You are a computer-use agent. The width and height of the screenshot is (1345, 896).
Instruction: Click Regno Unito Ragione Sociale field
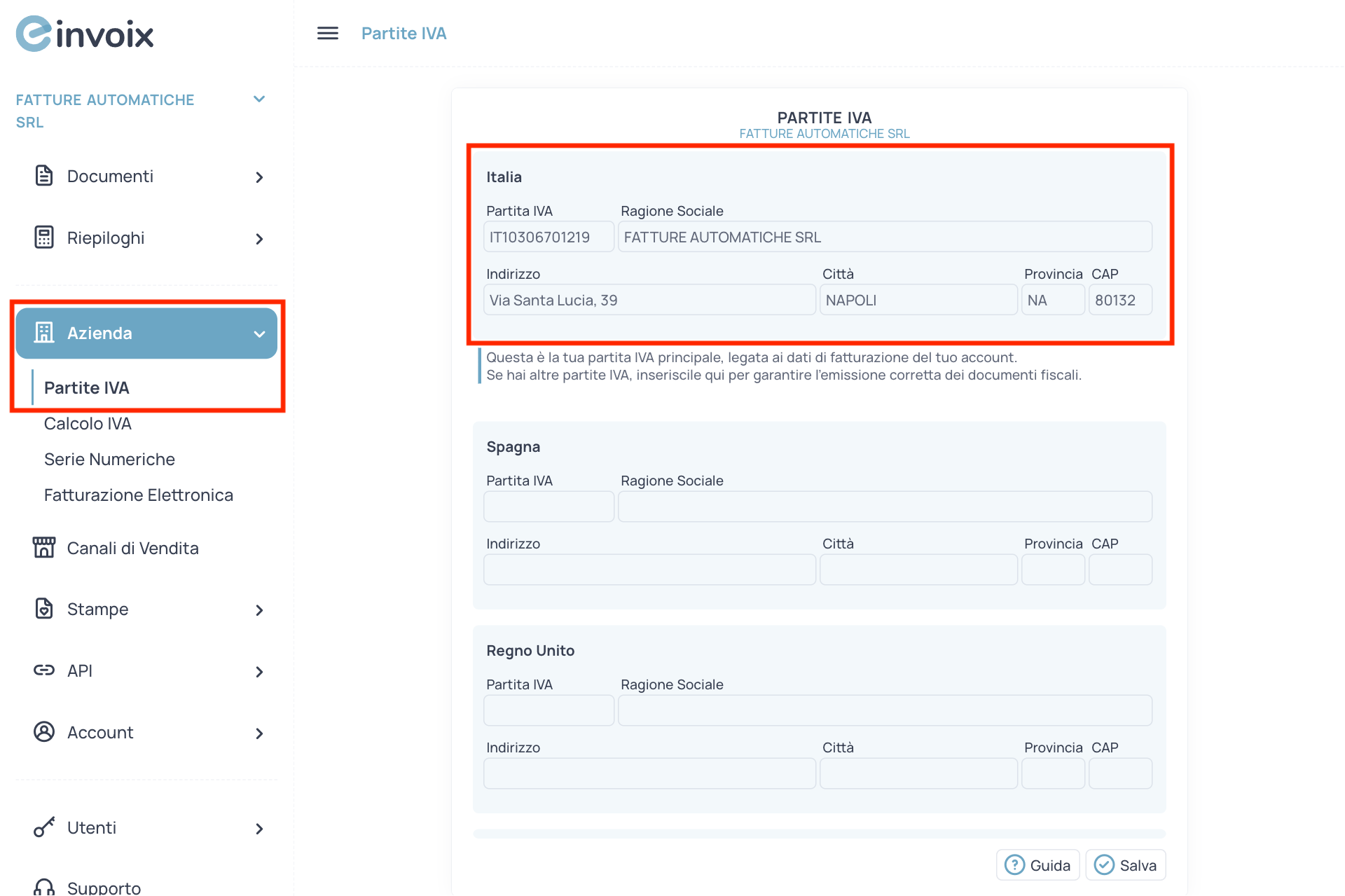pyautogui.click(x=885, y=710)
